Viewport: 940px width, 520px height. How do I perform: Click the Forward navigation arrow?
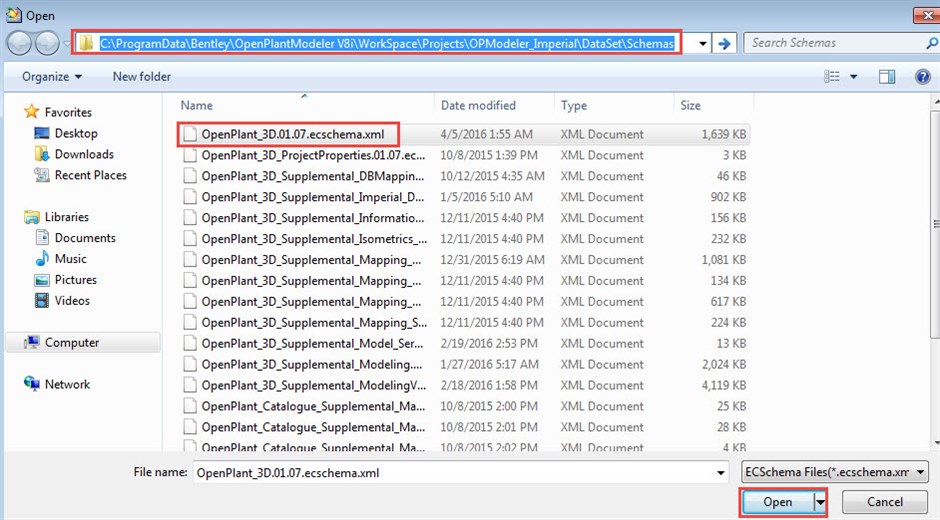click(x=47, y=43)
